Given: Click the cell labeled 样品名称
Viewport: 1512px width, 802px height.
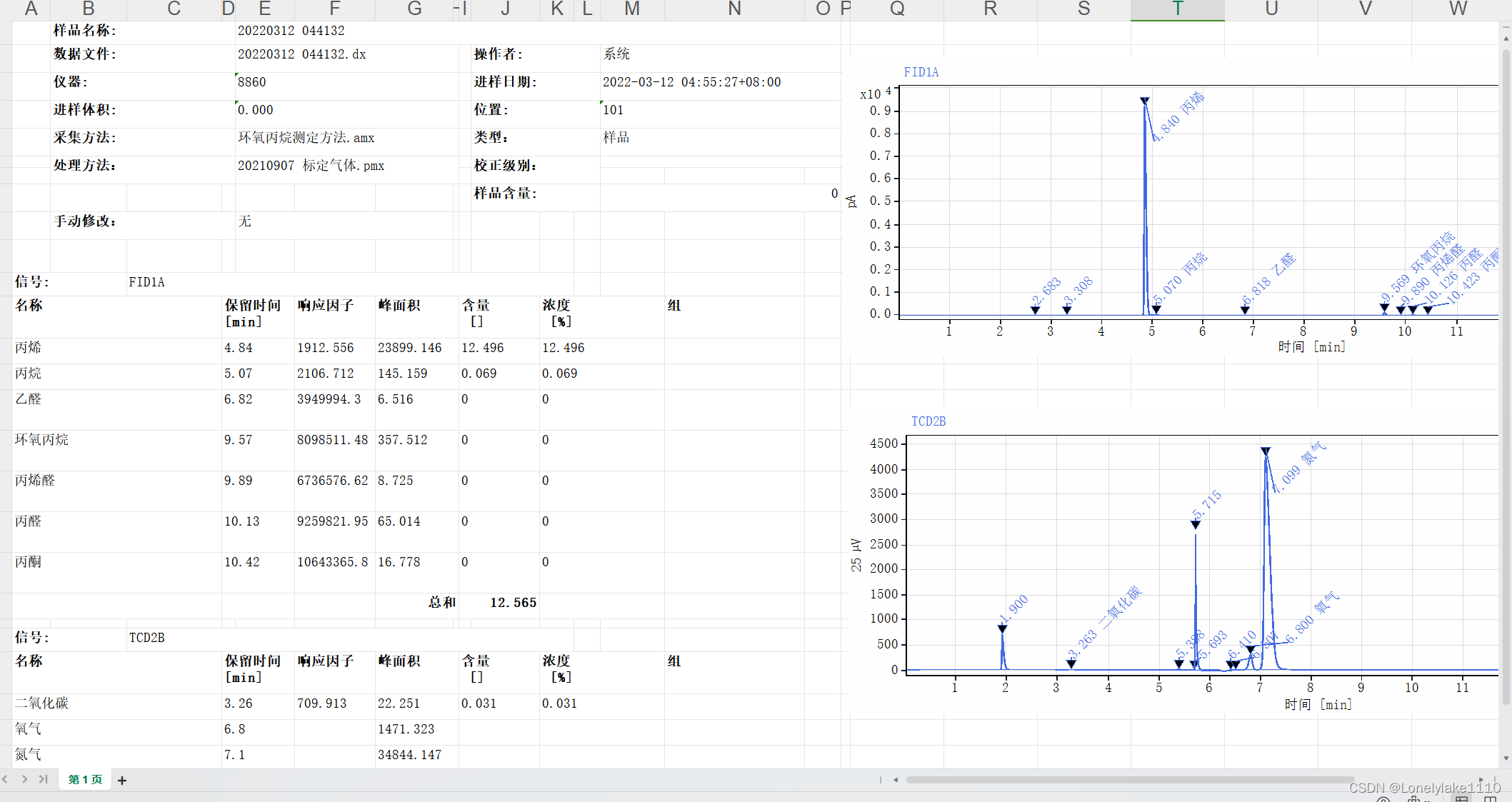Looking at the screenshot, I should (x=85, y=30).
